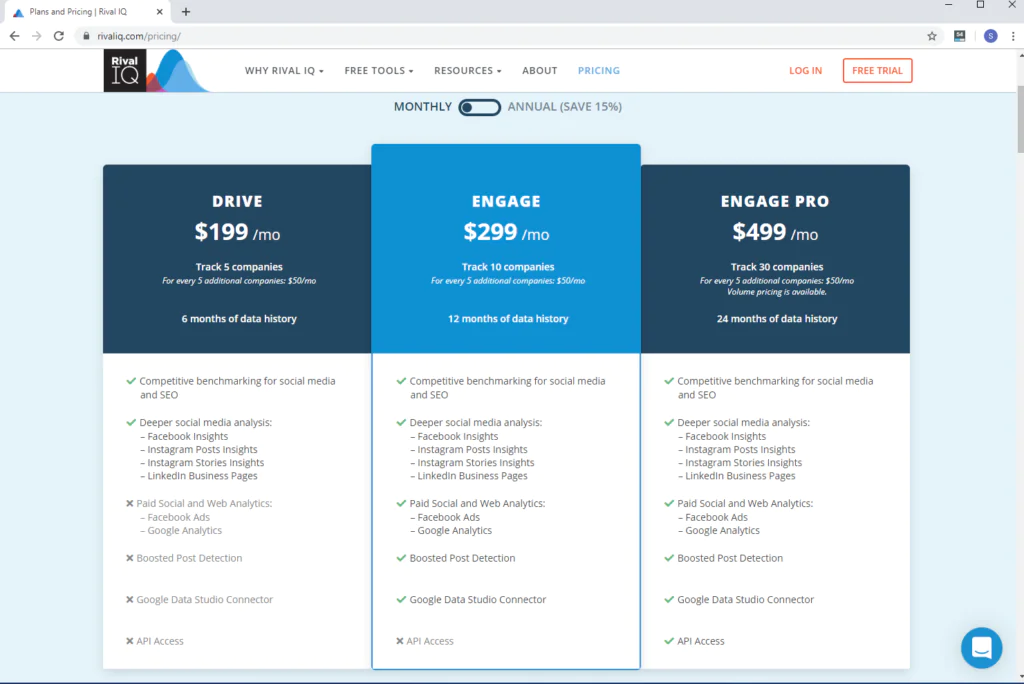Expand the Free Tools dropdown menu
1024x684 pixels.
(x=379, y=71)
